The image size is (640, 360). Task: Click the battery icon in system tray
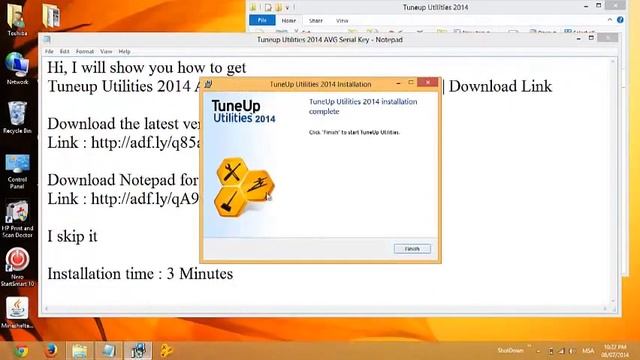551,351
